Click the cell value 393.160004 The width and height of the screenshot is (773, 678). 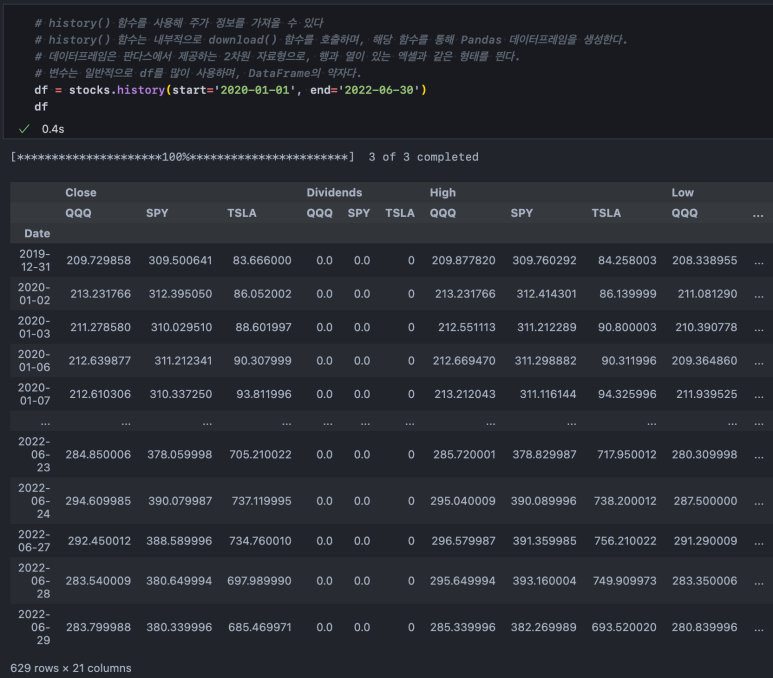click(x=544, y=581)
